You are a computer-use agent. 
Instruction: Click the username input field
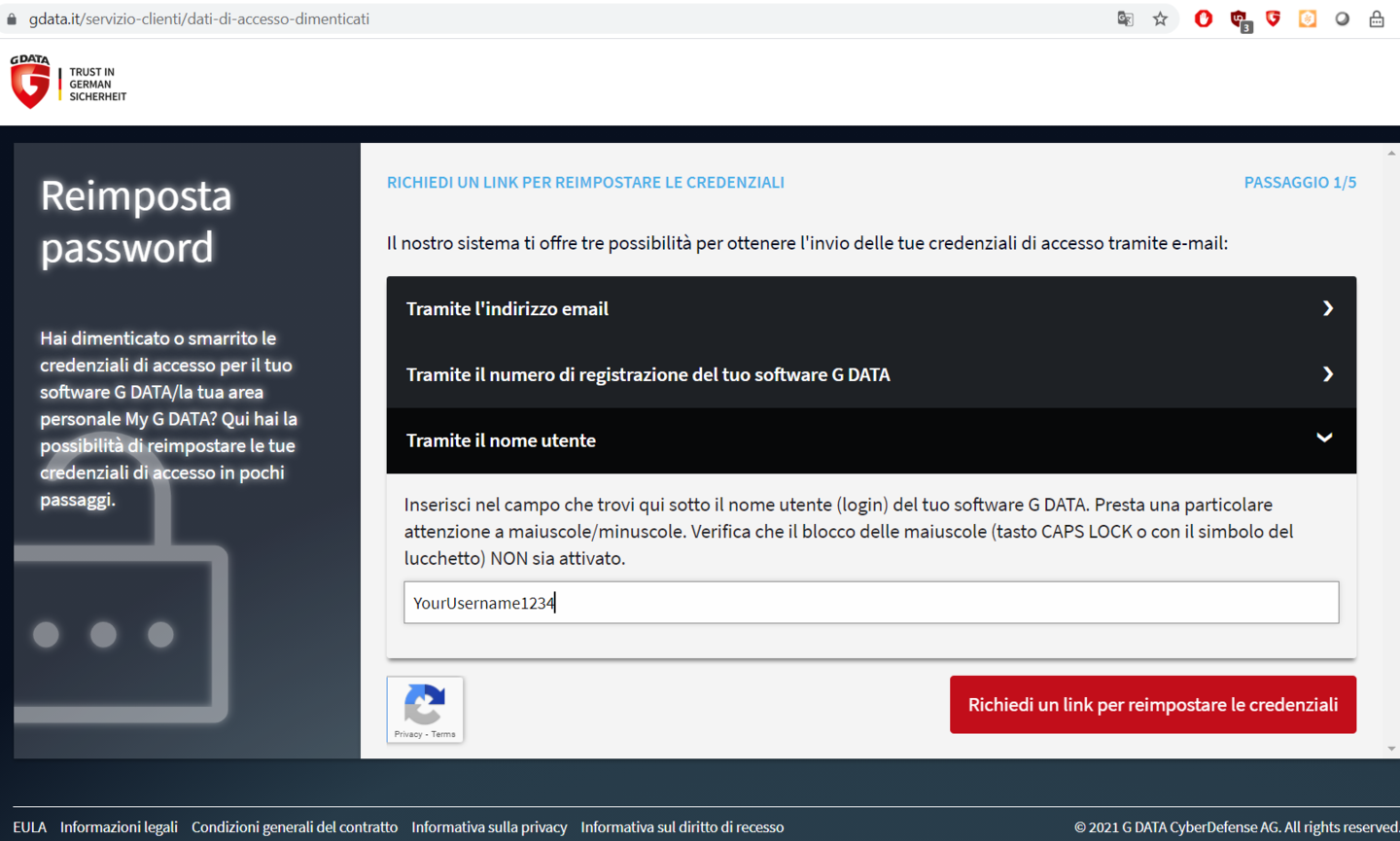871,603
